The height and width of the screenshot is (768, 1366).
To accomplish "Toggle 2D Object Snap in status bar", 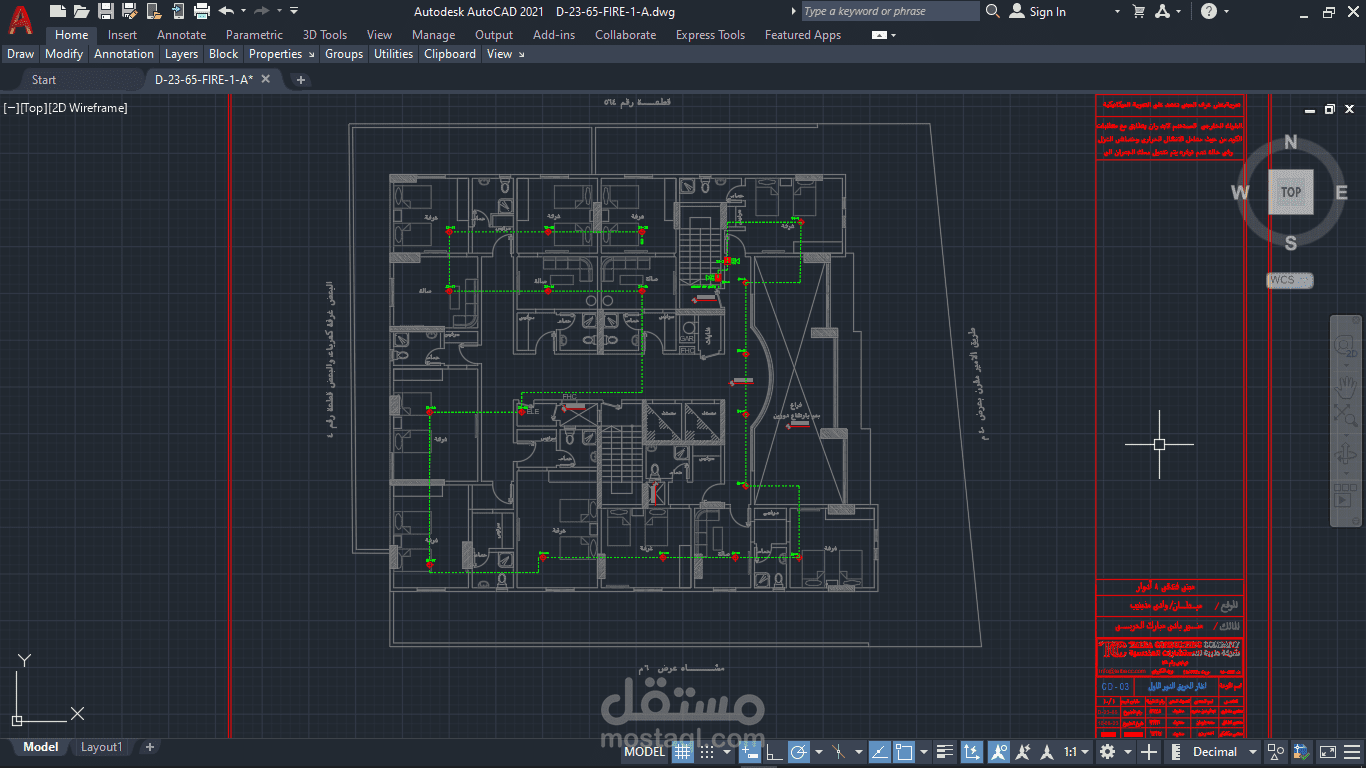I will (904, 752).
